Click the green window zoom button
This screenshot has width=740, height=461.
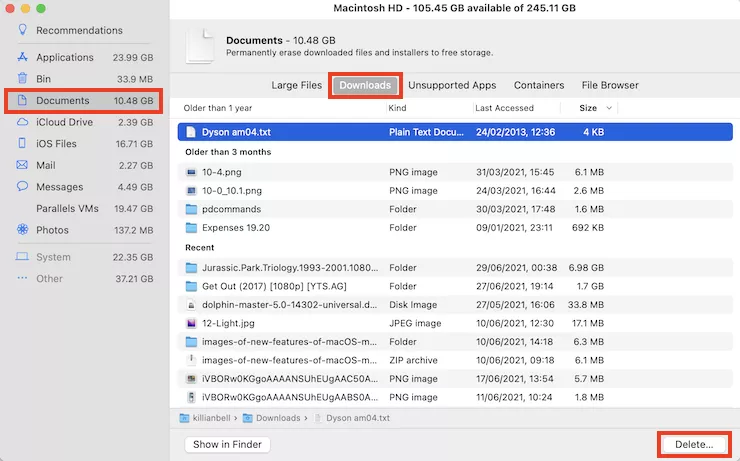pos(41,8)
